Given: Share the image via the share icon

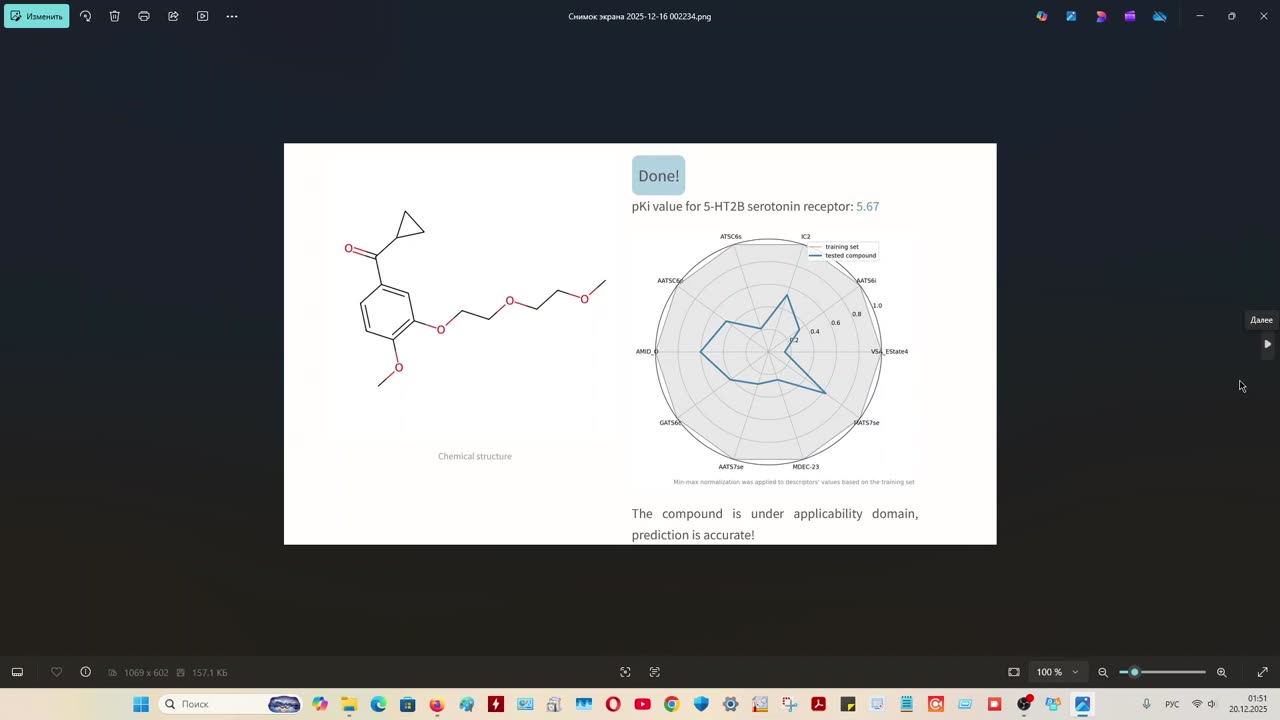Looking at the screenshot, I should point(173,16).
